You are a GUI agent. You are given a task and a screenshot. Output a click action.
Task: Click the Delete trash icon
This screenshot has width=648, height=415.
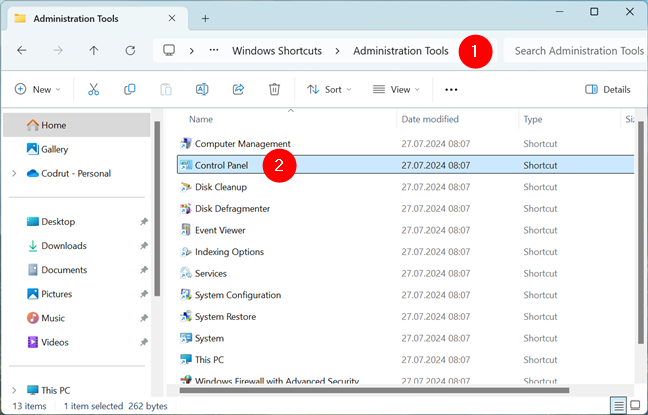coord(274,89)
